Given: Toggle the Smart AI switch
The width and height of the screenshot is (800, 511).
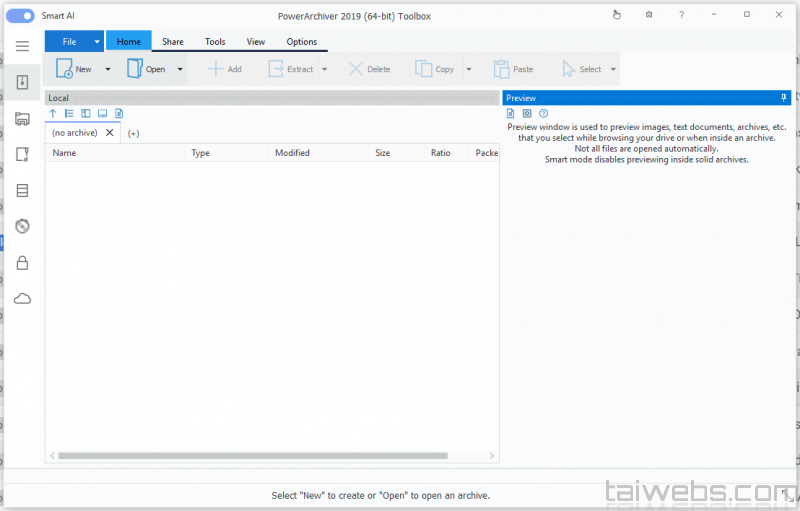Looking at the screenshot, I should tap(20, 16).
